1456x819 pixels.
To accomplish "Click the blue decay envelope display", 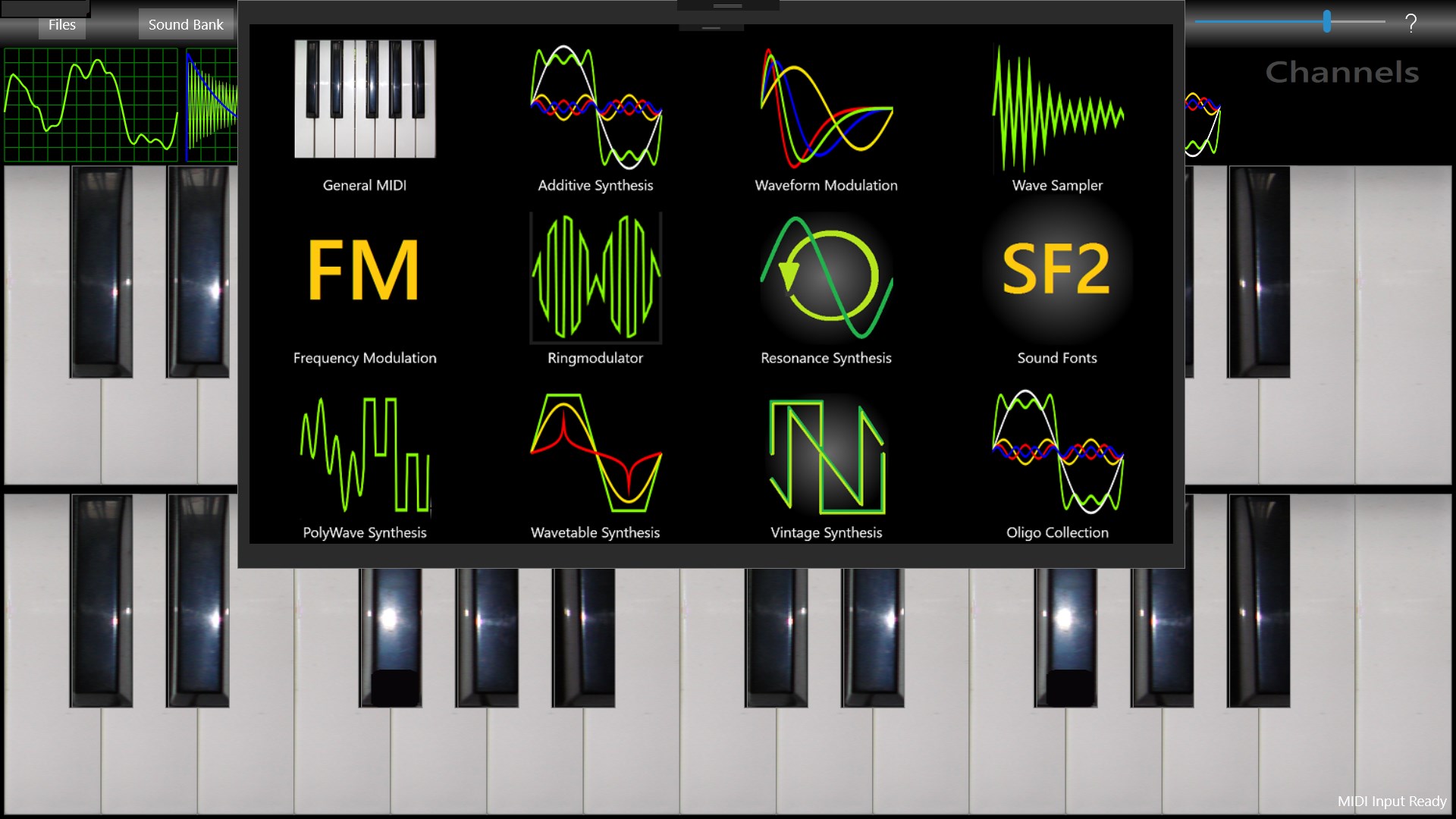I will (211, 104).
